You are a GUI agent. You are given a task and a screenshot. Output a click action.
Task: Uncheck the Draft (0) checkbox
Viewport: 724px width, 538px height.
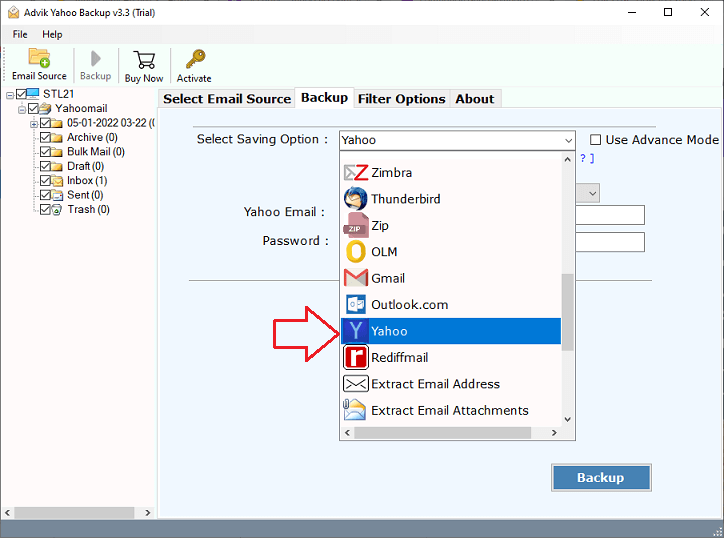(45, 166)
